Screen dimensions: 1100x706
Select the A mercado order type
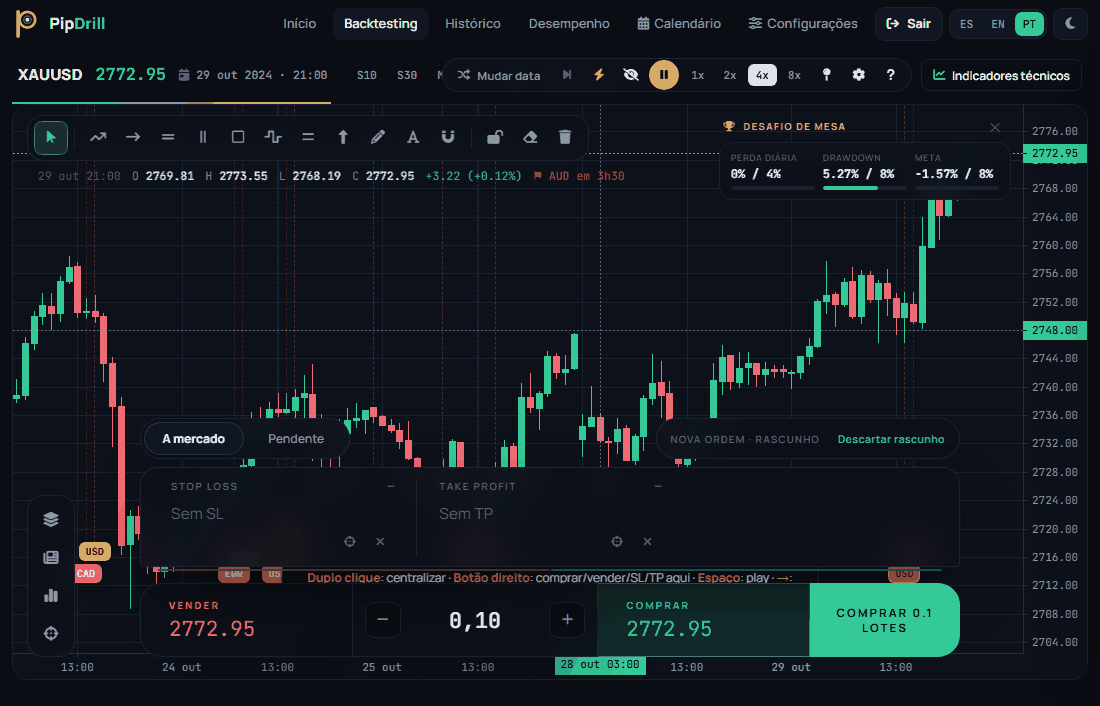(194, 439)
